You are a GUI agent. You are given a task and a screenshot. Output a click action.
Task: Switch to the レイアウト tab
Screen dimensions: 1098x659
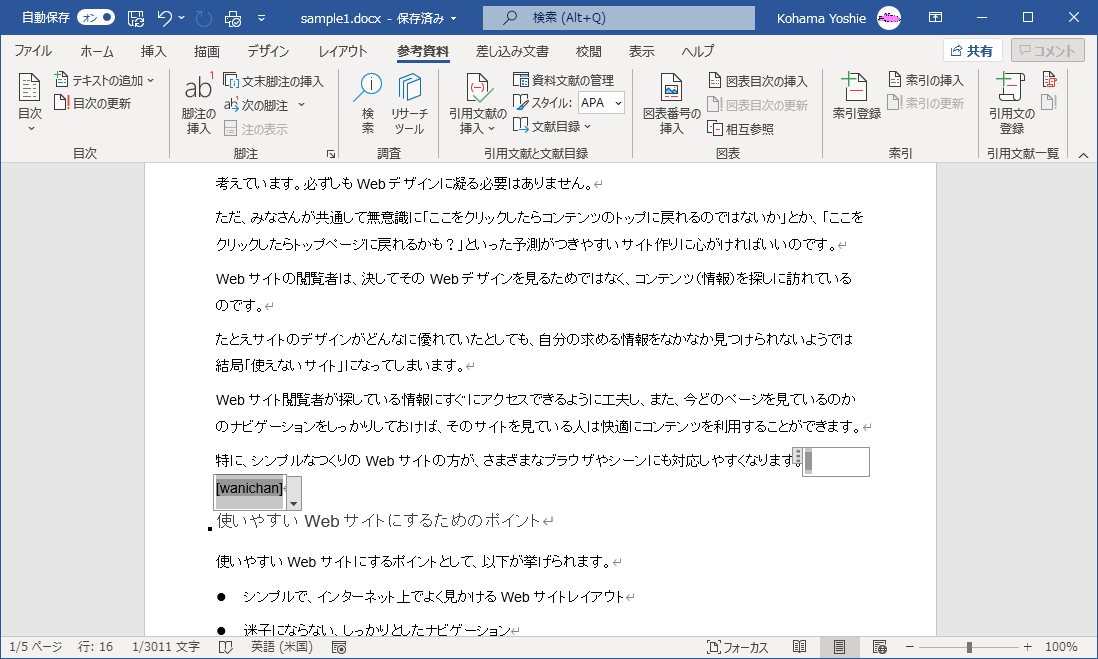tap(342, 51)
